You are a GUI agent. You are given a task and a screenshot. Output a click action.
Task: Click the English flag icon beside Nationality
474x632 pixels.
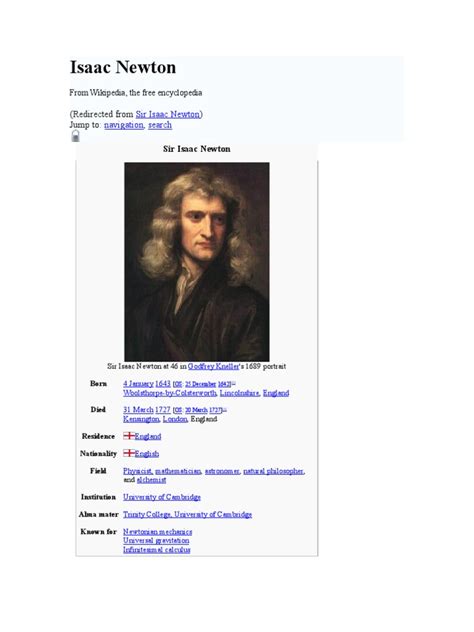[129, 453]
